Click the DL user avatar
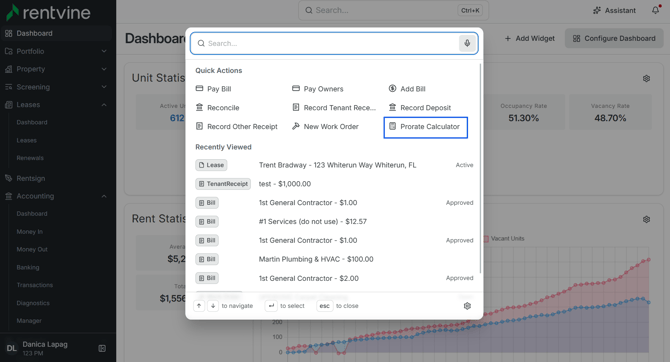The width and height of the screenshot is (670, 362). coord(12,348)
